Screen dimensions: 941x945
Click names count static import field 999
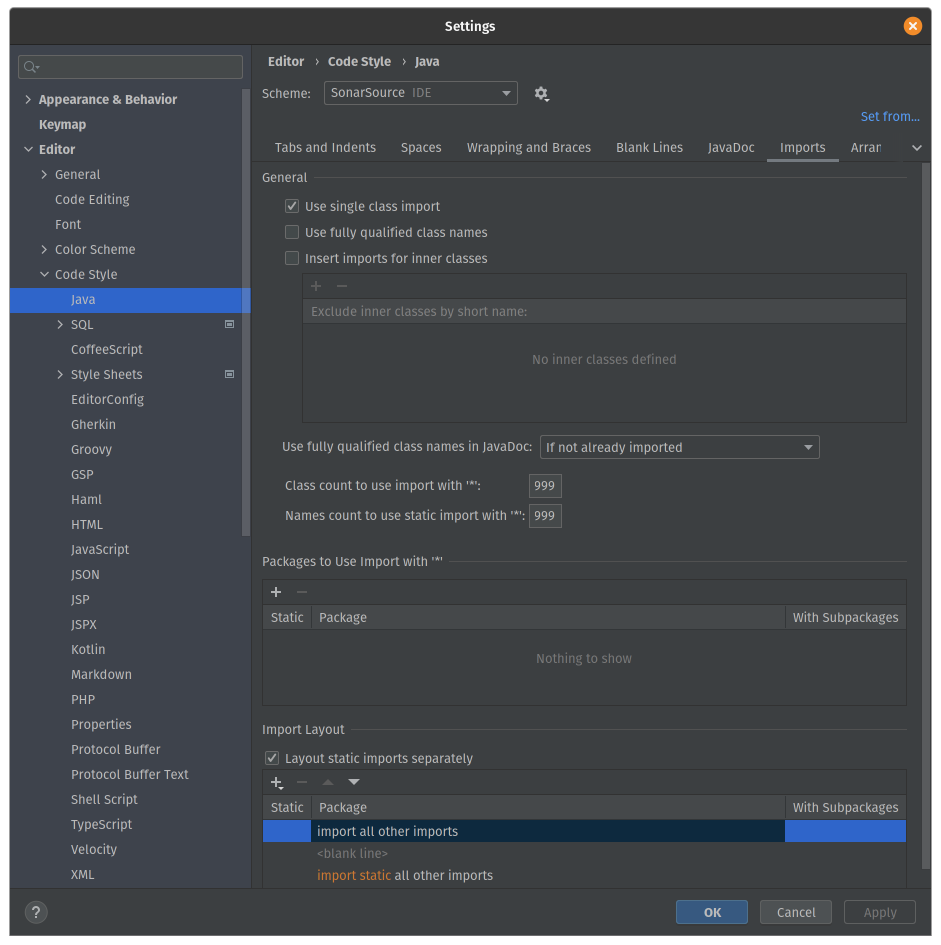[545, 516]
